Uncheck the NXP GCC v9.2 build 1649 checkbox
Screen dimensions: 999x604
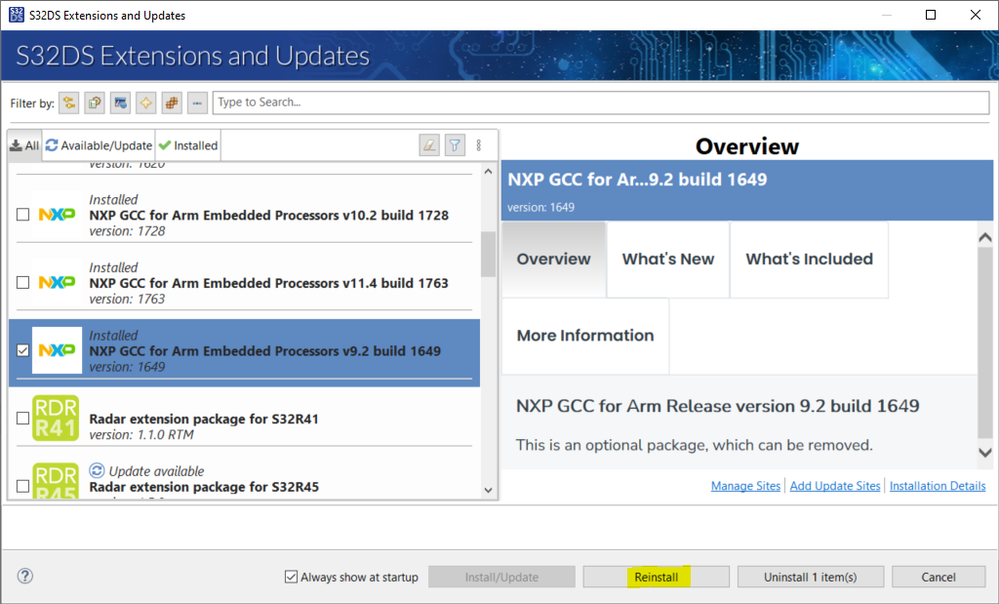[23, 351]
